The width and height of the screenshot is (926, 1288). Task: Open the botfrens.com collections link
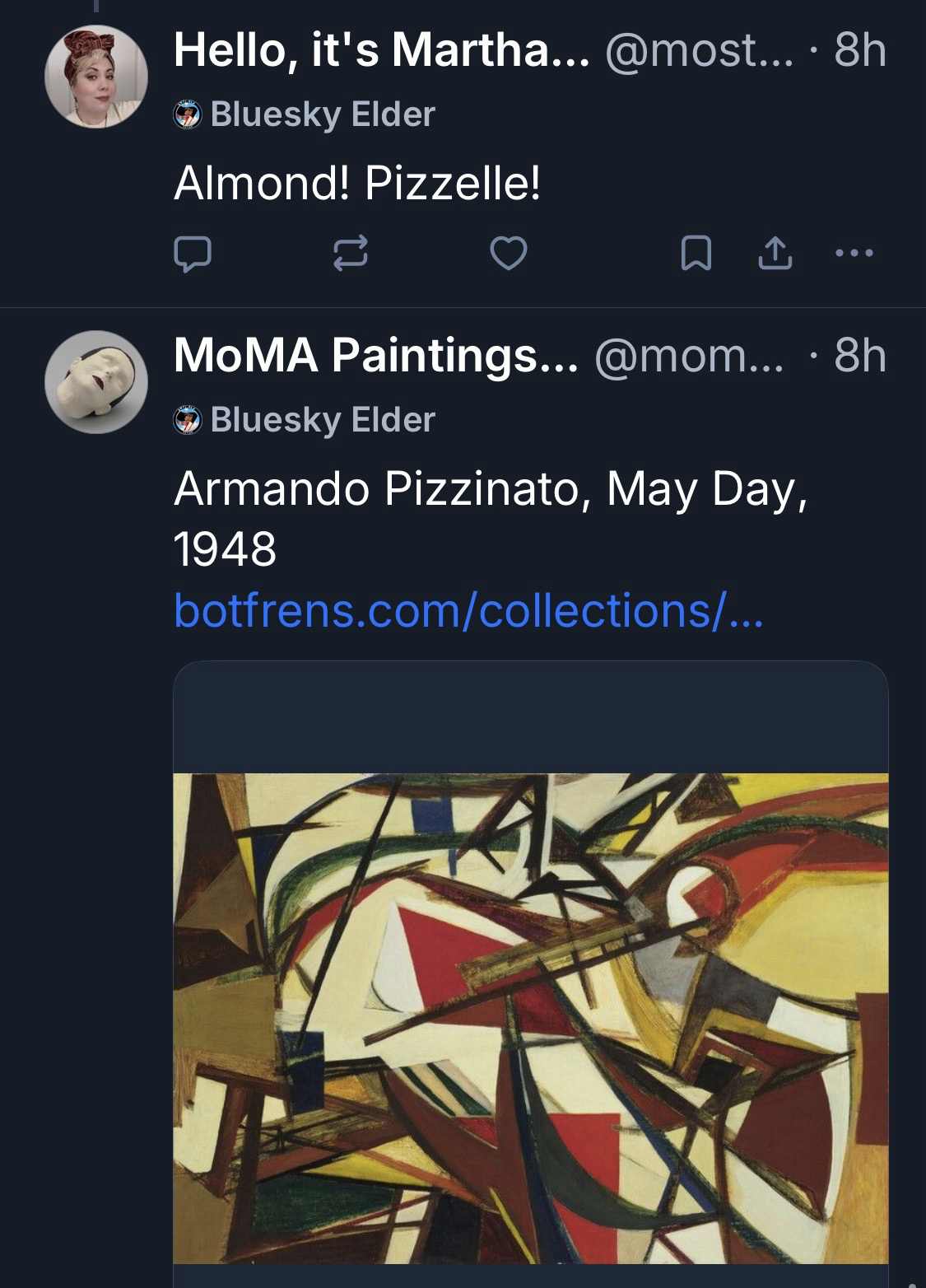coord(468,610)
